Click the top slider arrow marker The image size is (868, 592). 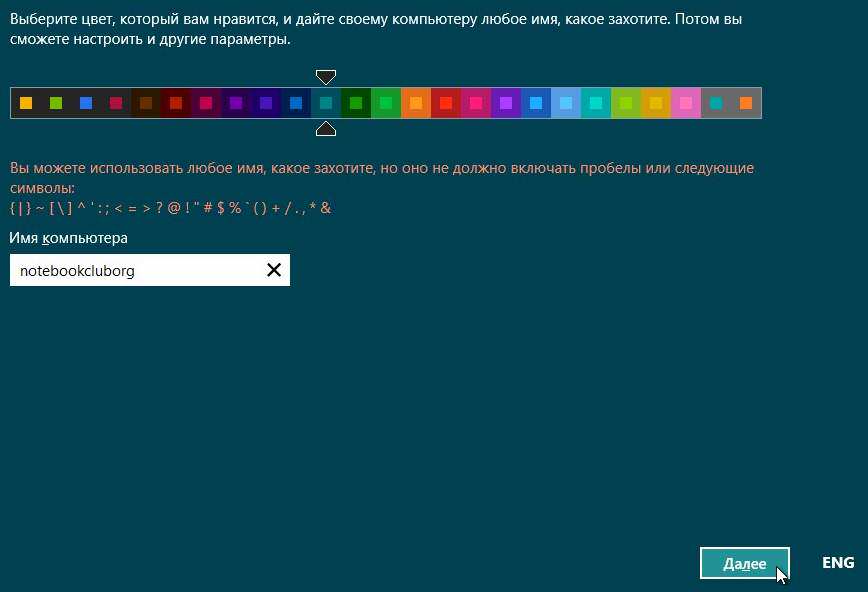(326, 77)
